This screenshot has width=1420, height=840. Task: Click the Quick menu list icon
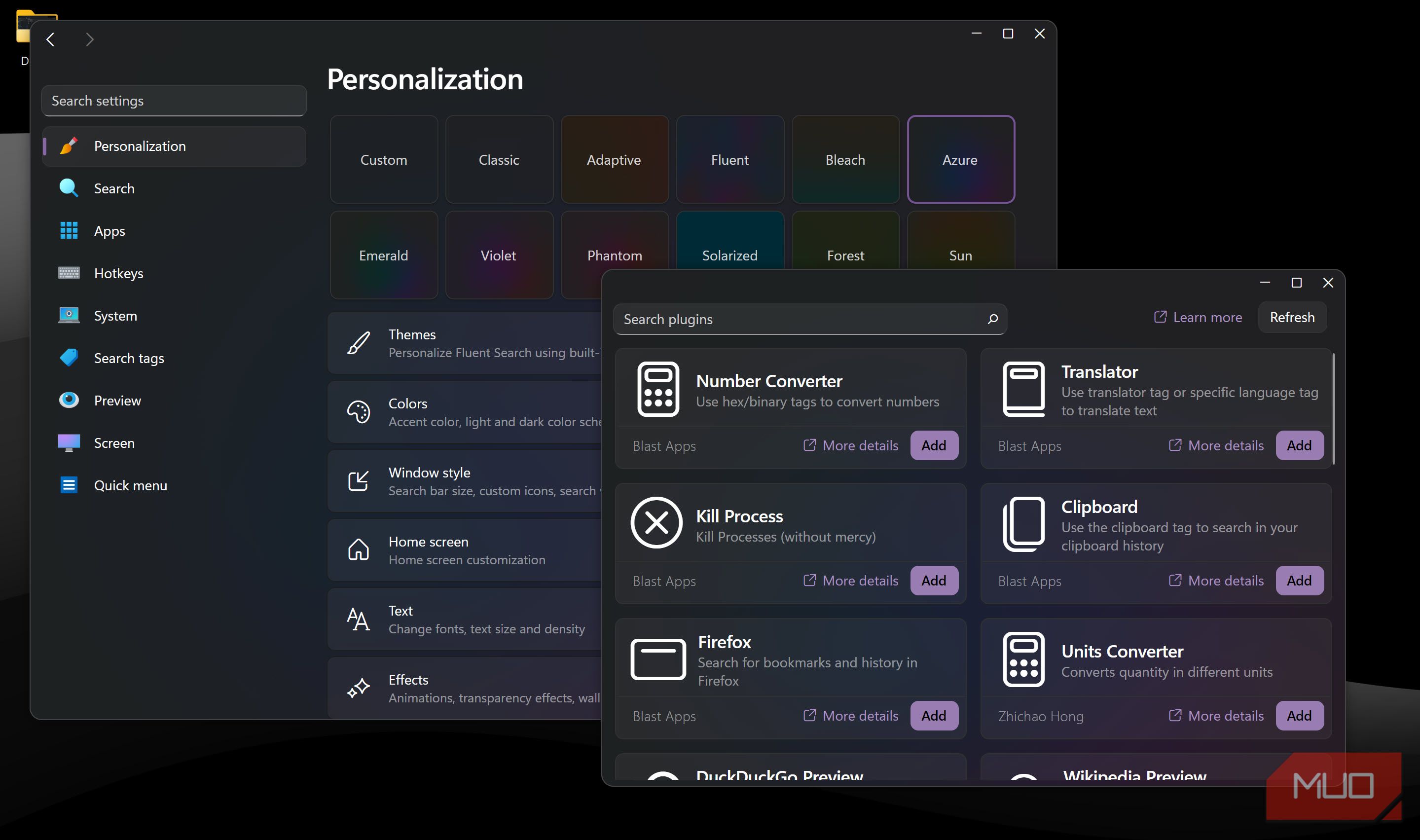pyautogui.click(x=69, y=485)
